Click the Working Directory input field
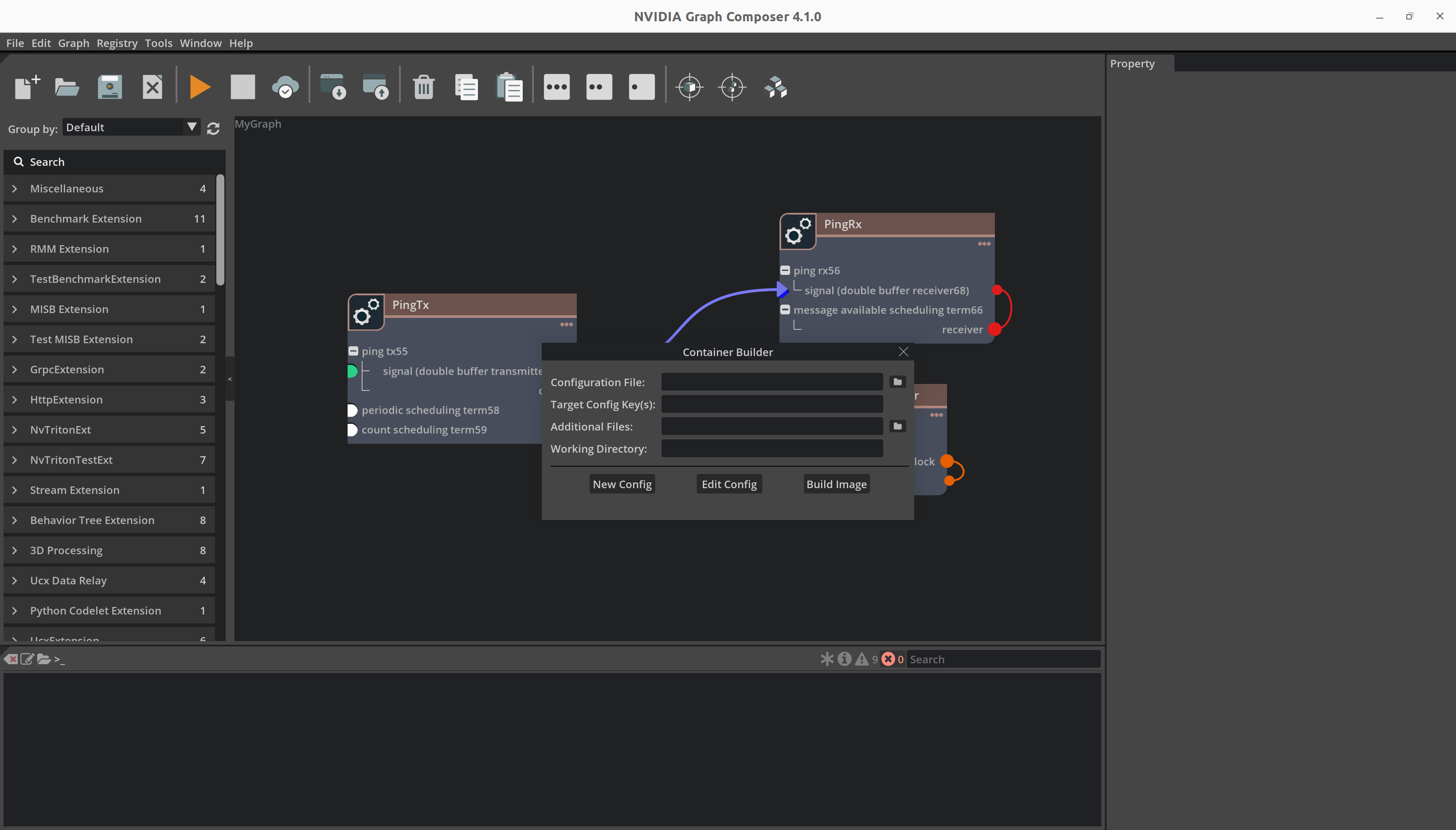The height and width of the screenshot is (830, 1456). pyautogui.click(x=771, y=449)
